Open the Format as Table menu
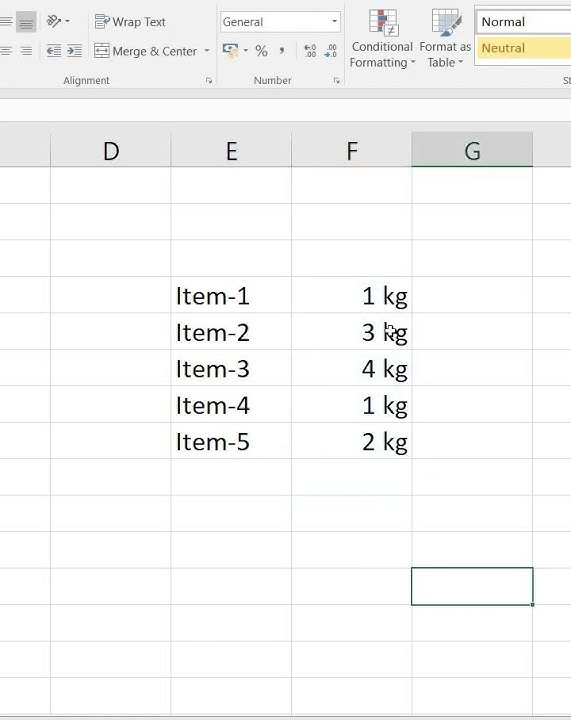This screenshot has width=571, height=720. (445, 39)
